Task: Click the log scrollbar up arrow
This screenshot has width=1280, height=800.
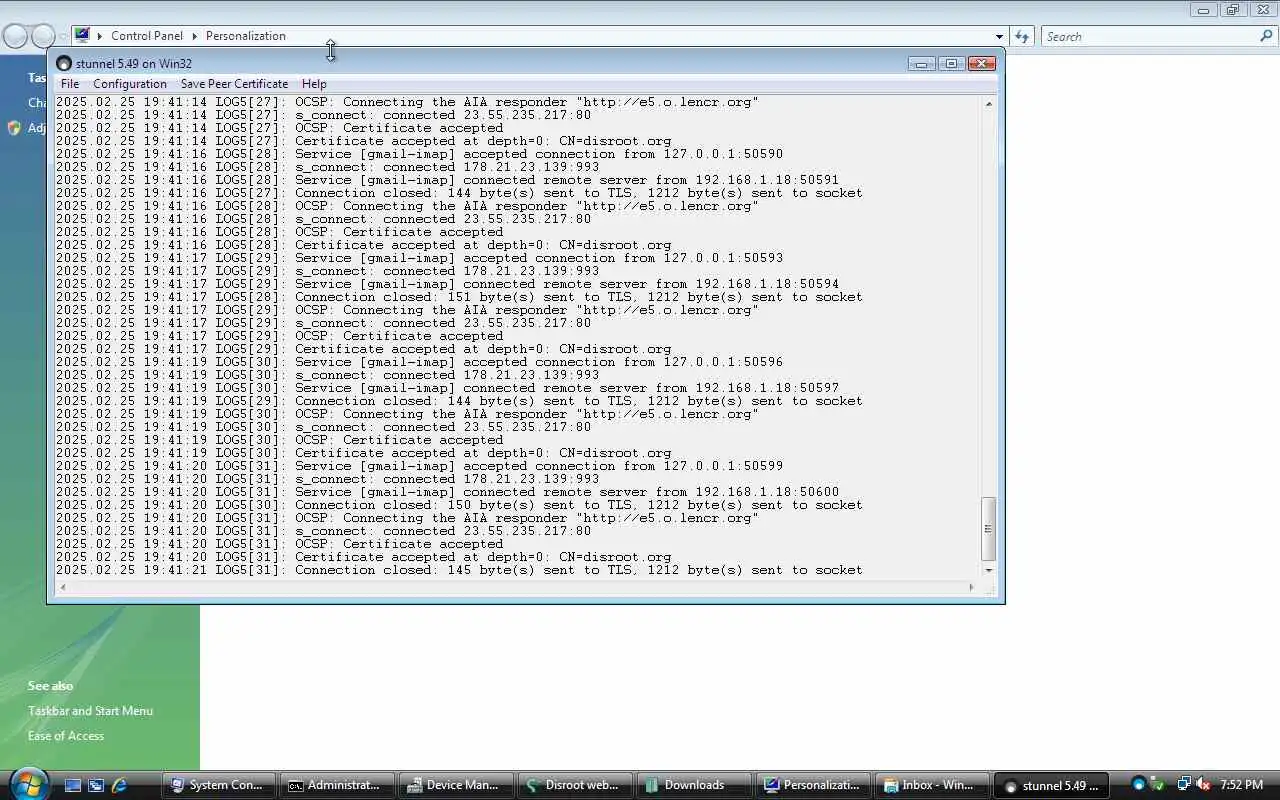Action: (989, 104)
